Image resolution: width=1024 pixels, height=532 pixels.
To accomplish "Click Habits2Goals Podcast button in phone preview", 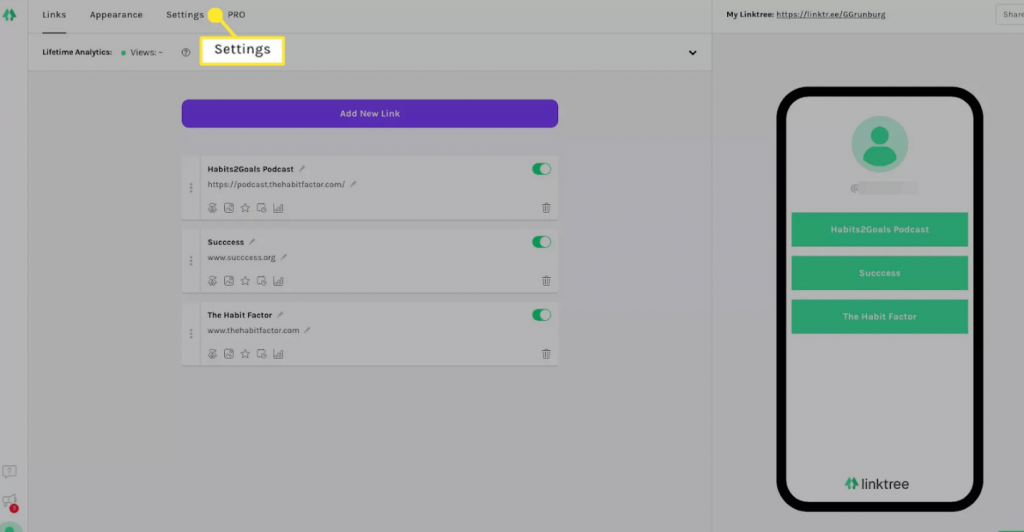I will pyautogui.click(x=880, y=229).
